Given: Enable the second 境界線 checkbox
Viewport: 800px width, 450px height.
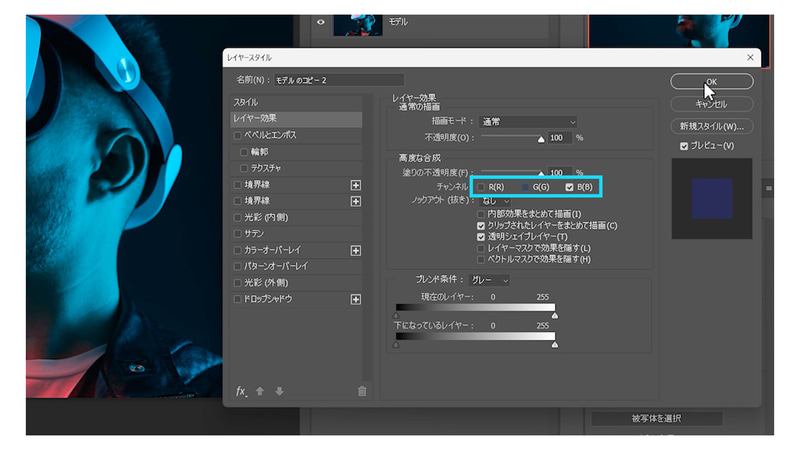Looking at the screenshot, I should (x=237, y=201).
